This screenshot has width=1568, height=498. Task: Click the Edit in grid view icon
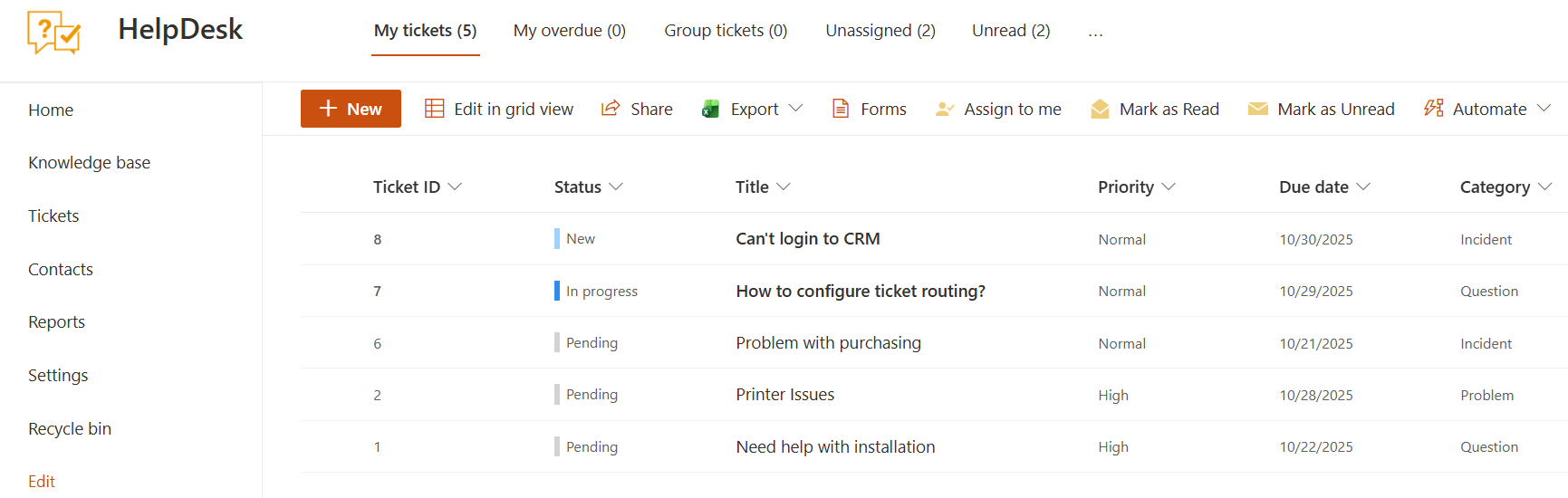point(435,109)
